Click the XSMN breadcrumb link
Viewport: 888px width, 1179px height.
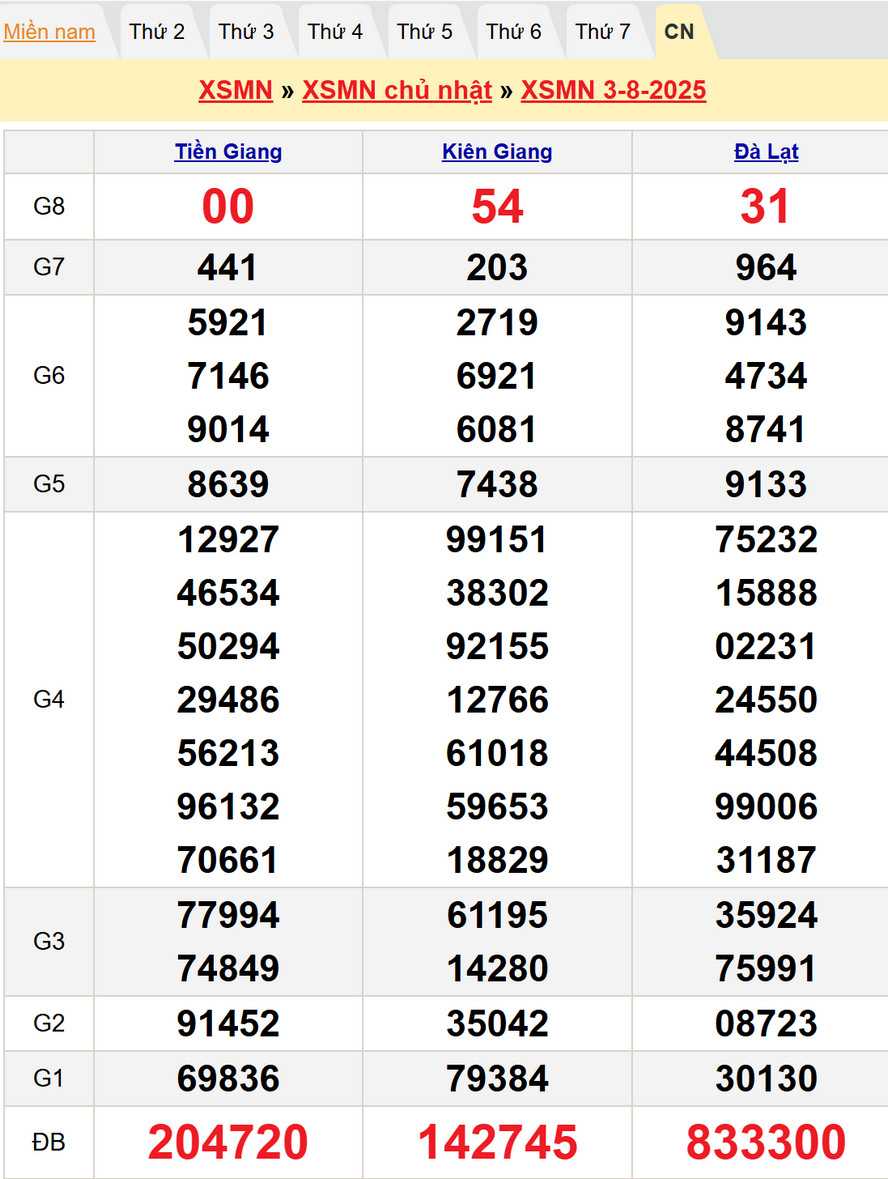[x=235, y=90]
